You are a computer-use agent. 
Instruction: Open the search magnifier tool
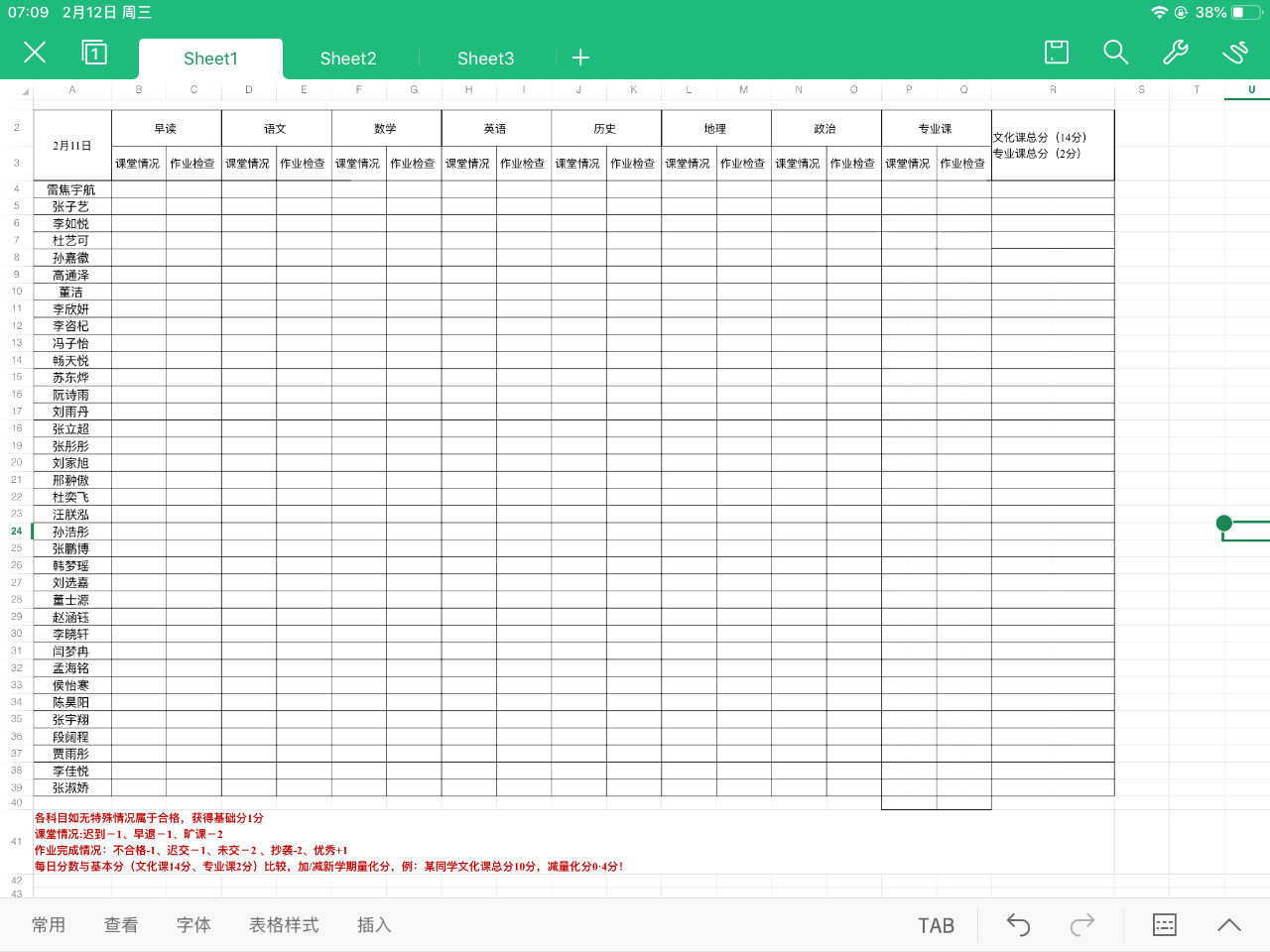pos(1116,53)
